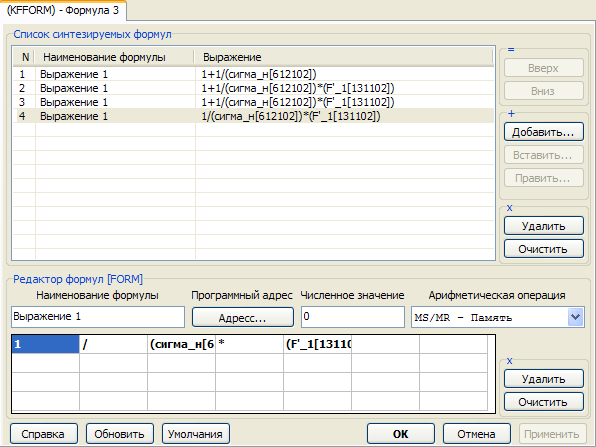Screen dimensions: 596x447
Task: Select the editor cell (сигма_н[6
Action: (x=181, y=344)
